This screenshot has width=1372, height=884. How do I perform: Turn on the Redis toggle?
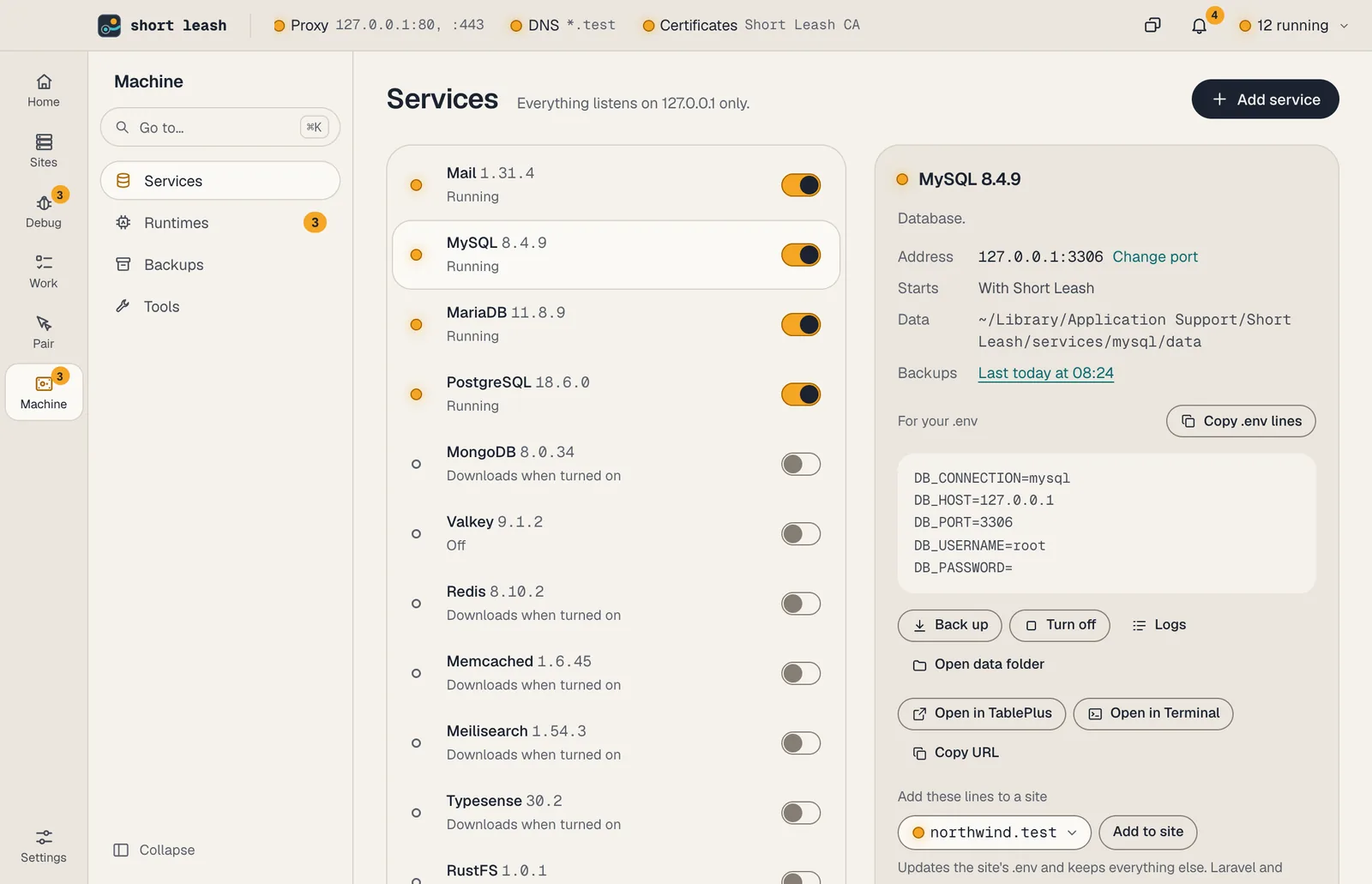click(x=801, y=604)
